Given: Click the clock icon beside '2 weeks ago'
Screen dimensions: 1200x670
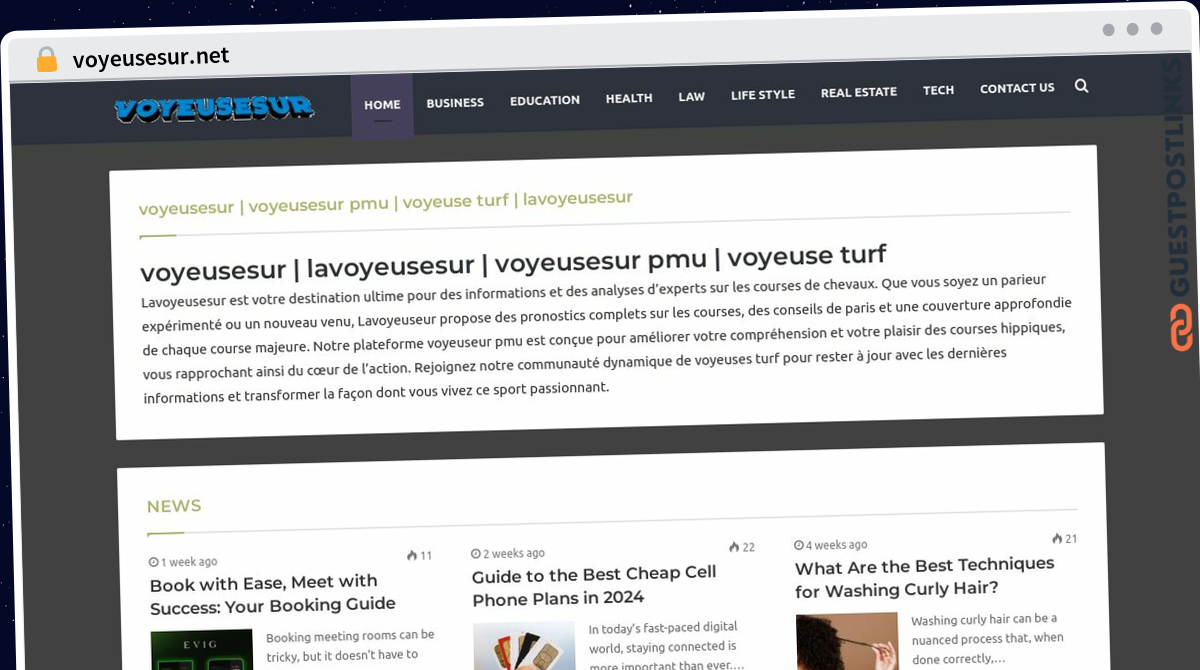Looking at the screenshot, I should click(x=476, y=554).
